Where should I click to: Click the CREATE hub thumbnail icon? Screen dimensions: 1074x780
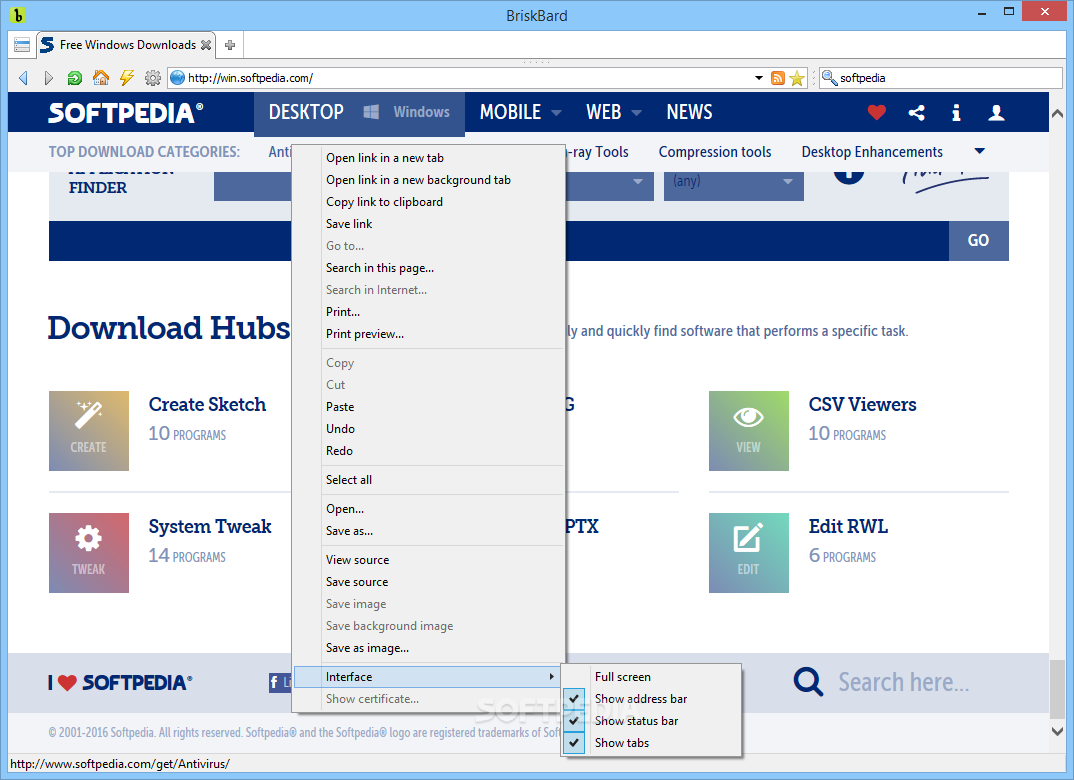pyautogui.click(x=89, y=431)
